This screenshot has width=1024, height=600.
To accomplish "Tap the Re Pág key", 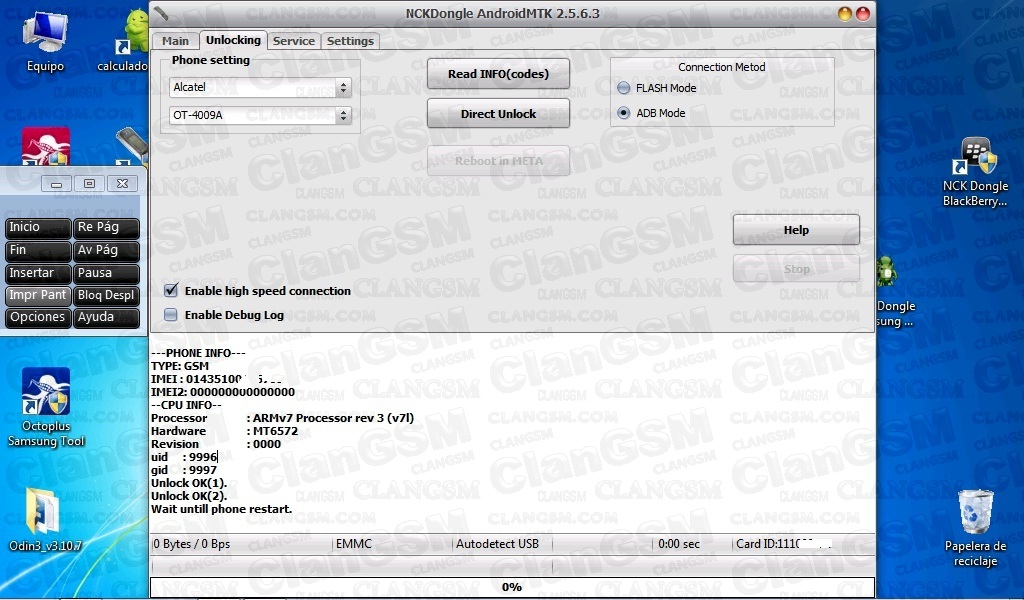I will (x=106, y=227).
